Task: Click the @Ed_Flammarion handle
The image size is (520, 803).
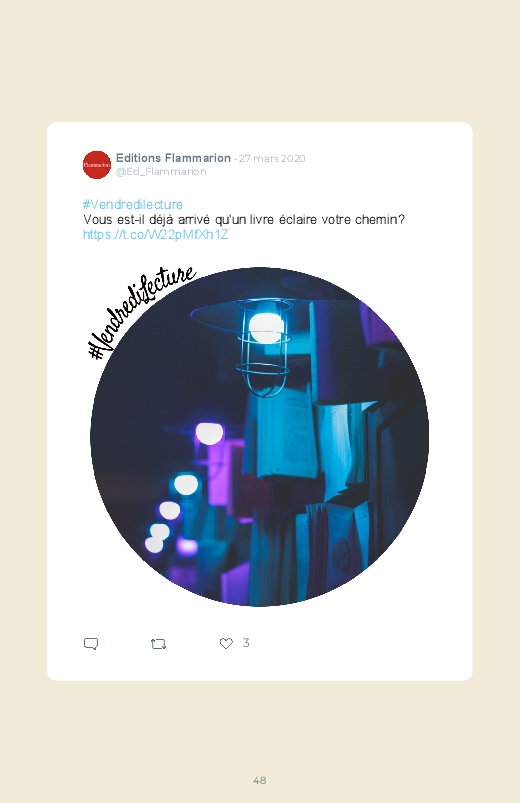Action: (x=161, y=172)
